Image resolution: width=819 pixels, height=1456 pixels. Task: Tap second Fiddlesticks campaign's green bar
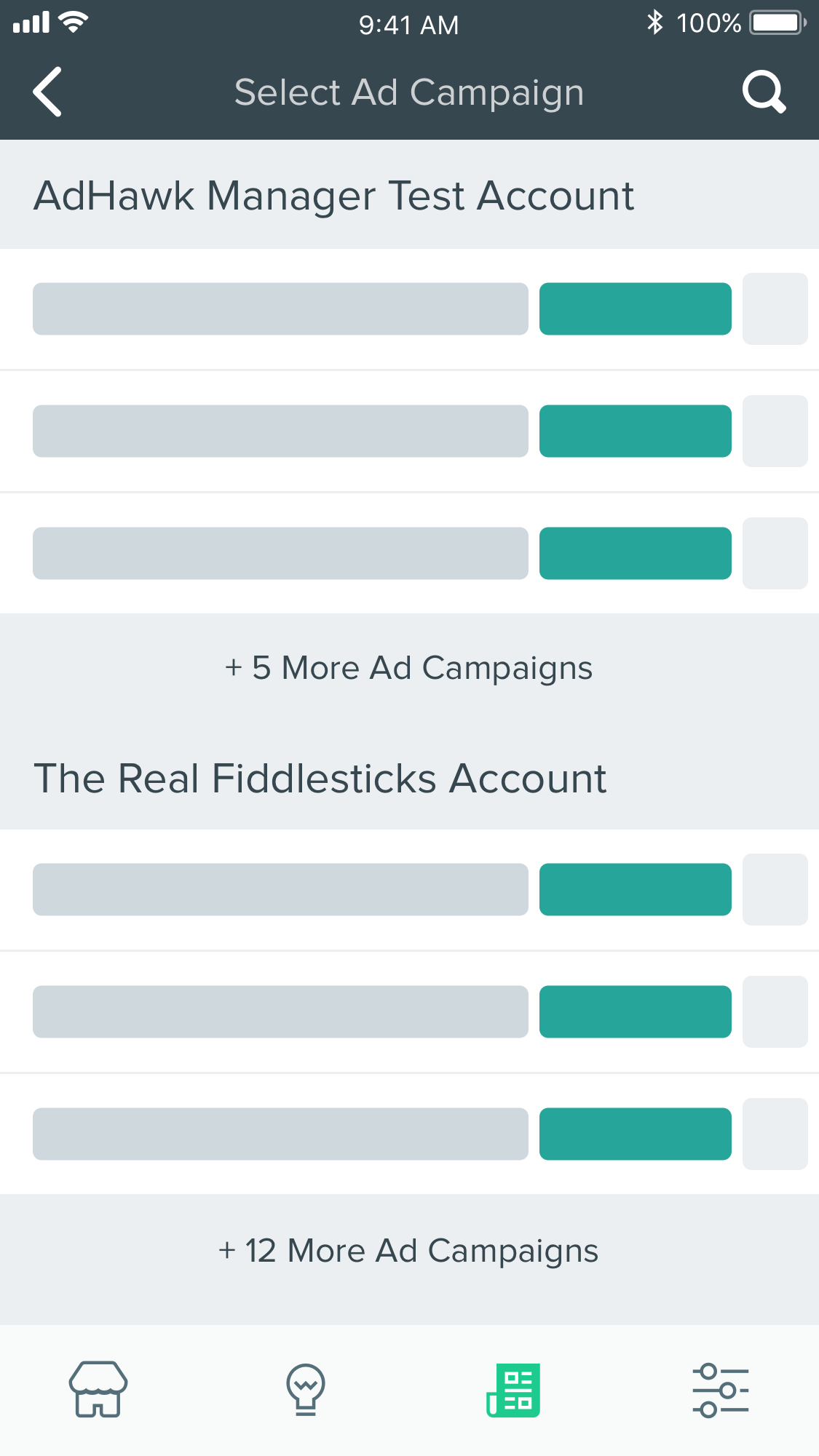click(635, 1011)
